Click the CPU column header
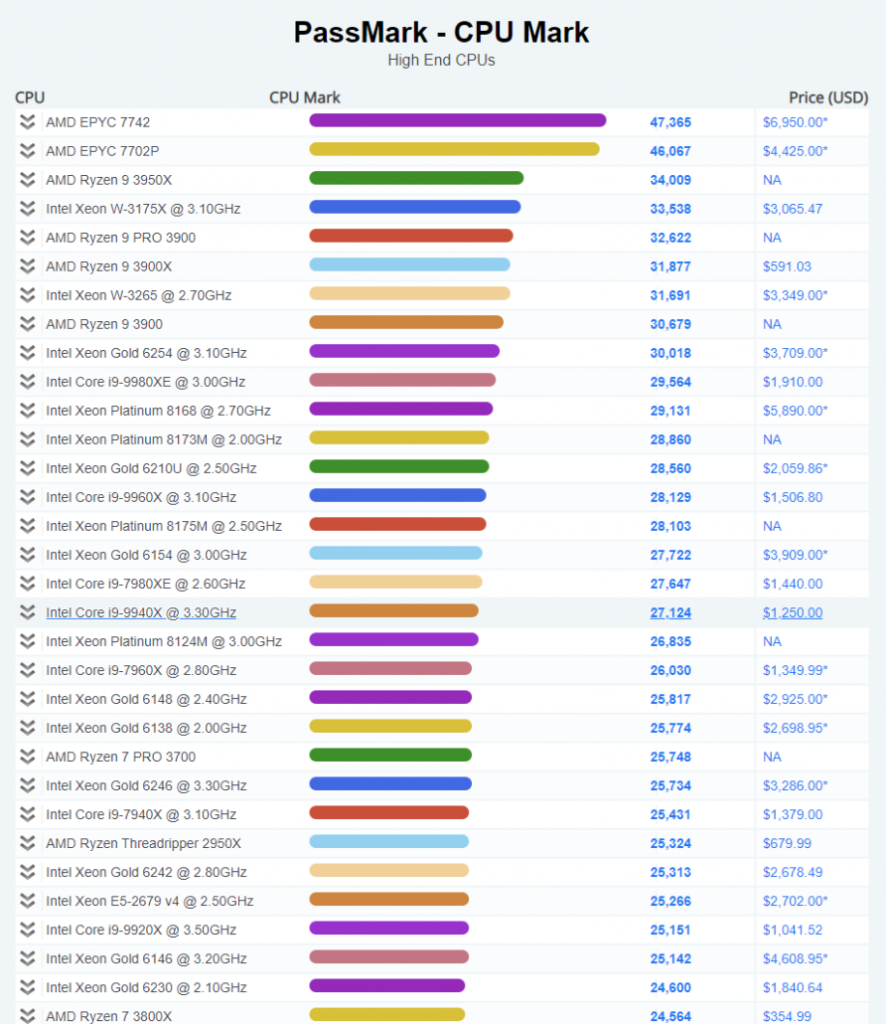886x1024 pixels. (30, 97)
